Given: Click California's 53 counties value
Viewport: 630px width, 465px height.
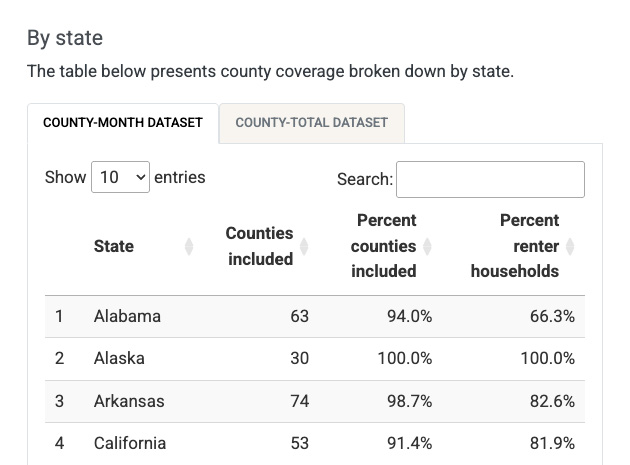Looking at the screenshot, I should click(299, 443).
